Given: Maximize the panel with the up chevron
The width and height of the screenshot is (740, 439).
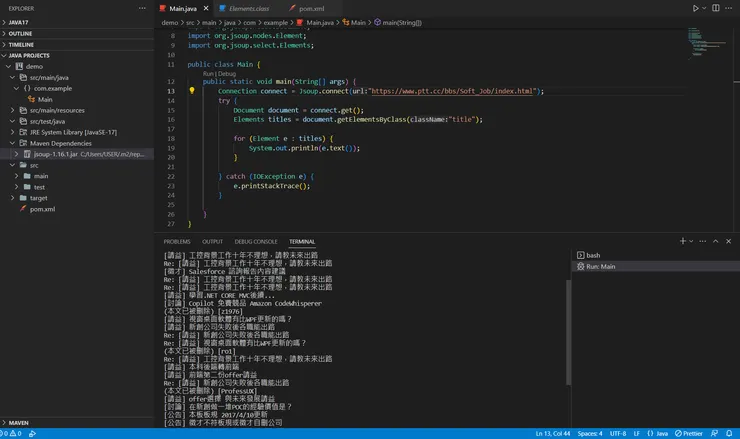Looking at the screenshot, I should (x=718, y=241).
